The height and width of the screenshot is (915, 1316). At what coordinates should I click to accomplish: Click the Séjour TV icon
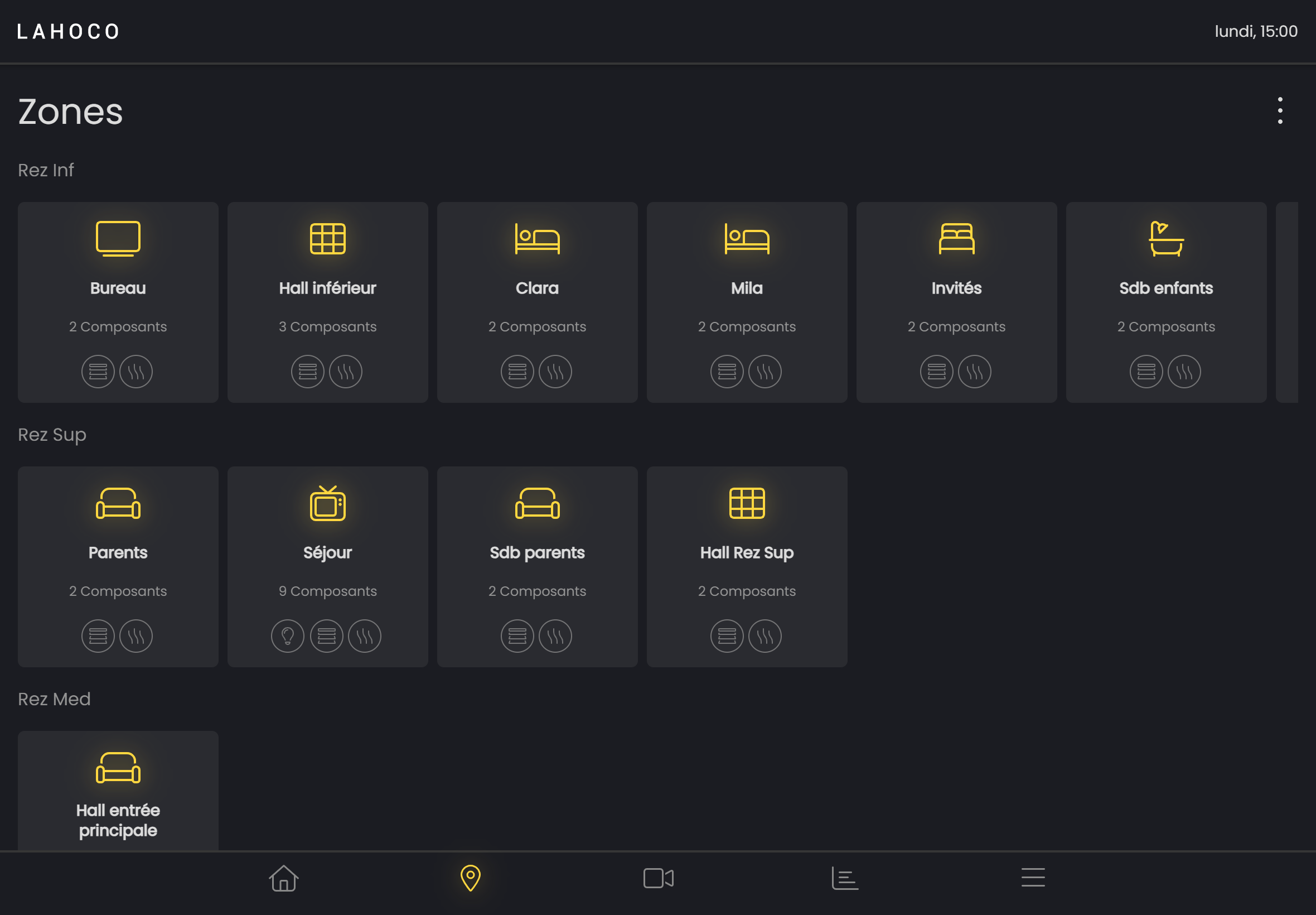tap(327, 503)
